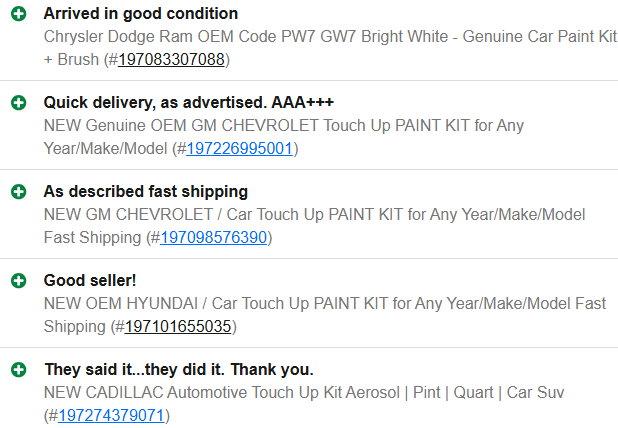618x428 pixels.
Task: Open item number 197083307088 link
Action: pos(172,60)
